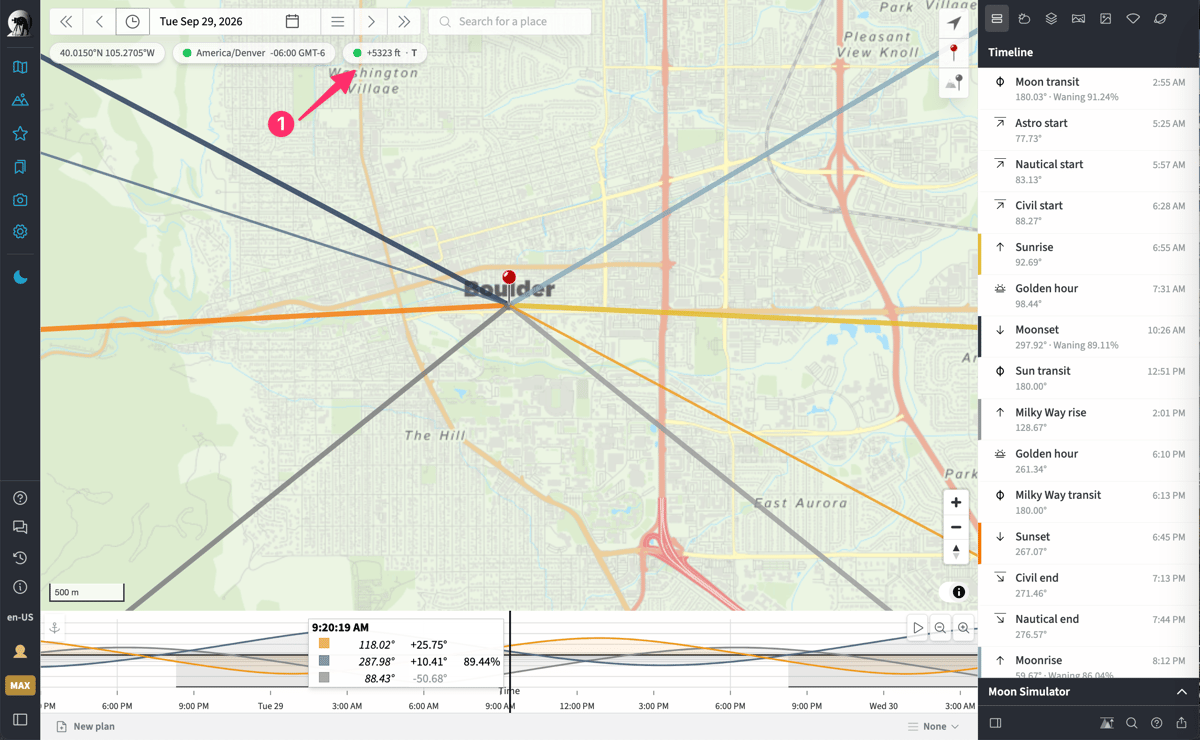The height and width of the screenshot is (740, 1200).
Task: Open the hamburger list menu in date bar
Action: pos(338,21)
